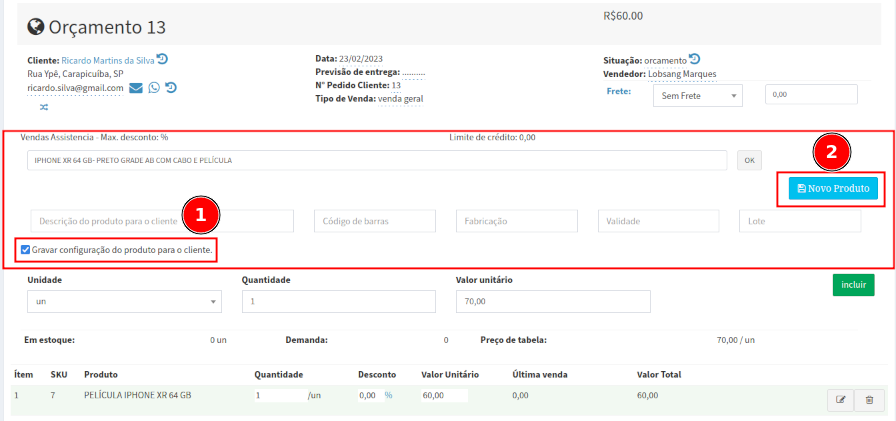Click the vendedor name Lobsang Marques
Image resolution: width=896 pixels, height=421 pixels.
pos(682,73)
